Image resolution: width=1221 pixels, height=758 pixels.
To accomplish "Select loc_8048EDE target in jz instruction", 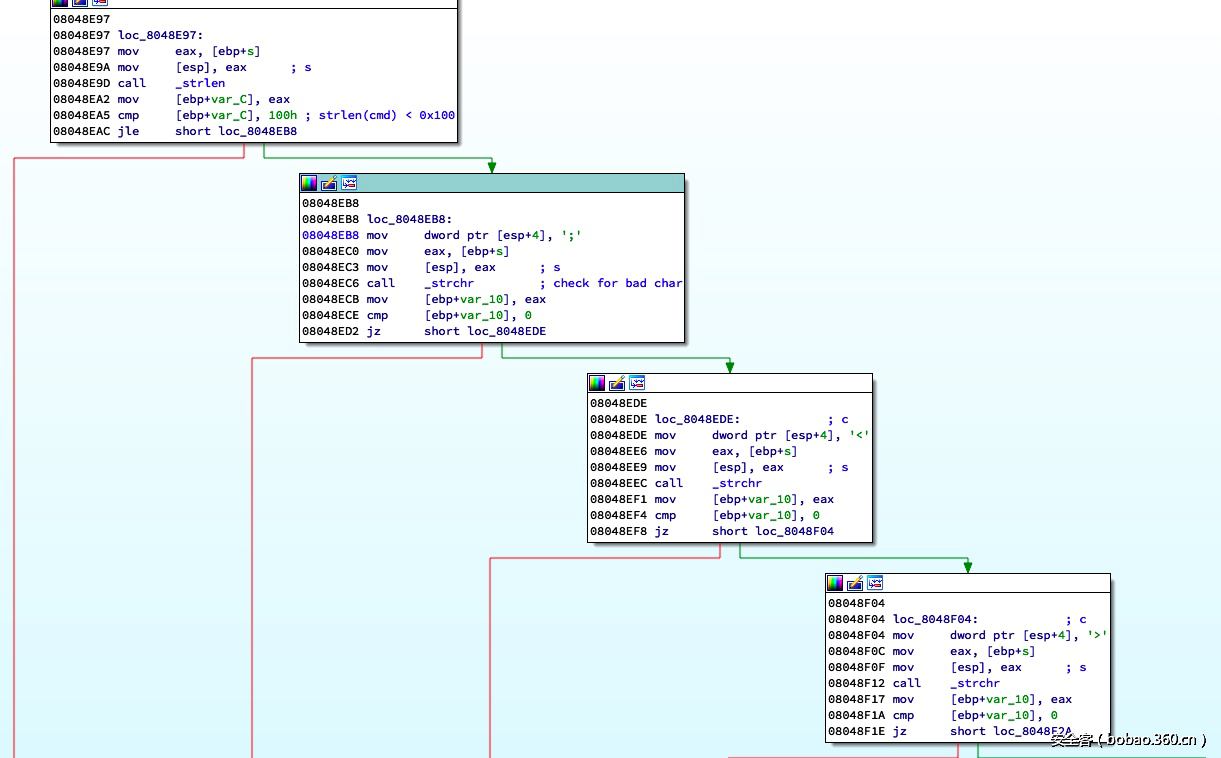I will pyautogui.click(x=506, y=331).
